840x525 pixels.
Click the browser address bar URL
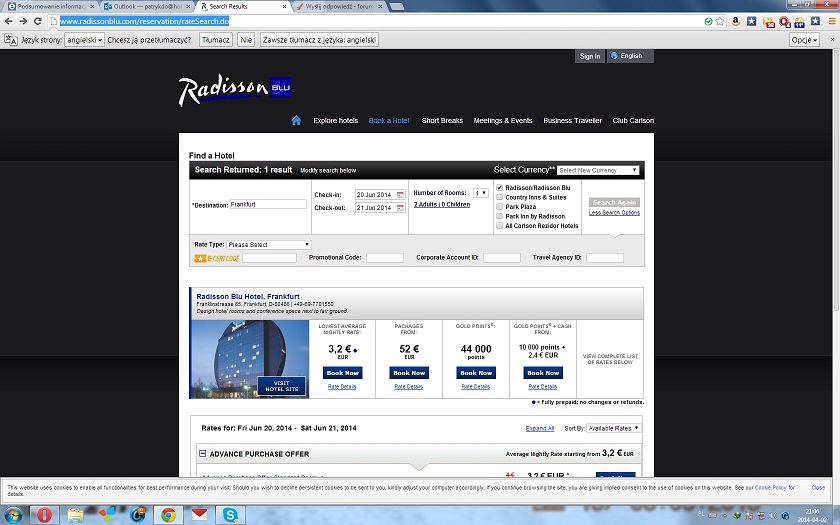144,21
